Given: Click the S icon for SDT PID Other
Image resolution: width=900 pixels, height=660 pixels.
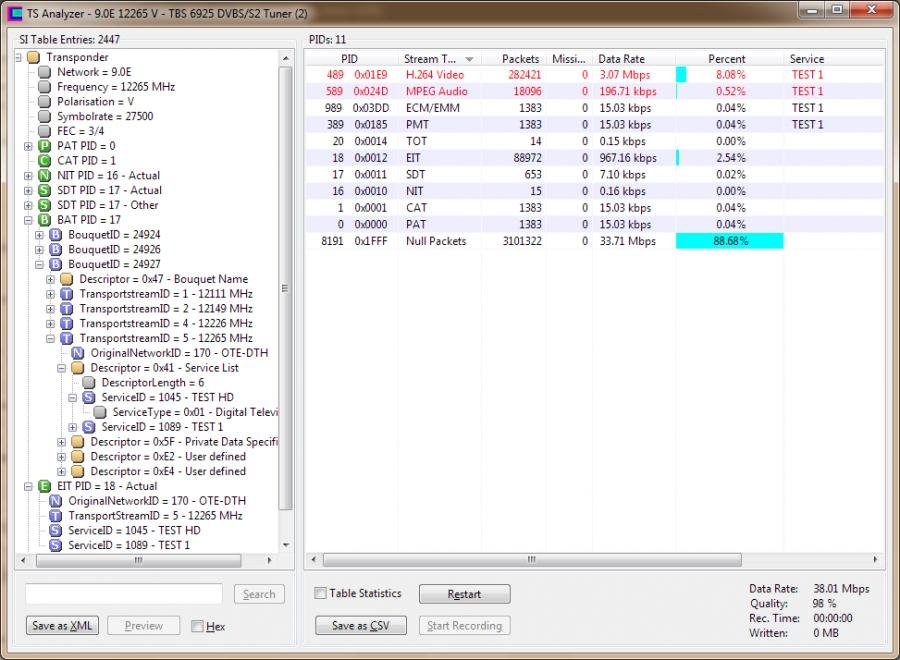Looking at the screenshot, I should coord(45,205).
